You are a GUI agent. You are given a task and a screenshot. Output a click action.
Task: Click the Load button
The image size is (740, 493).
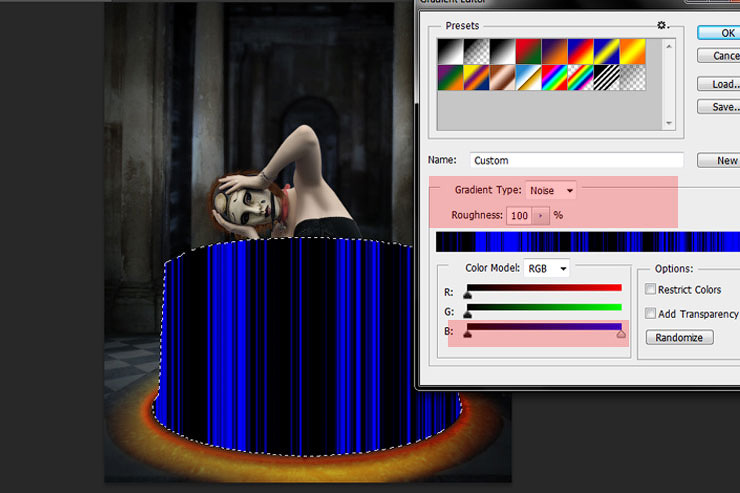pyautogui.click(x=720, y=84)
